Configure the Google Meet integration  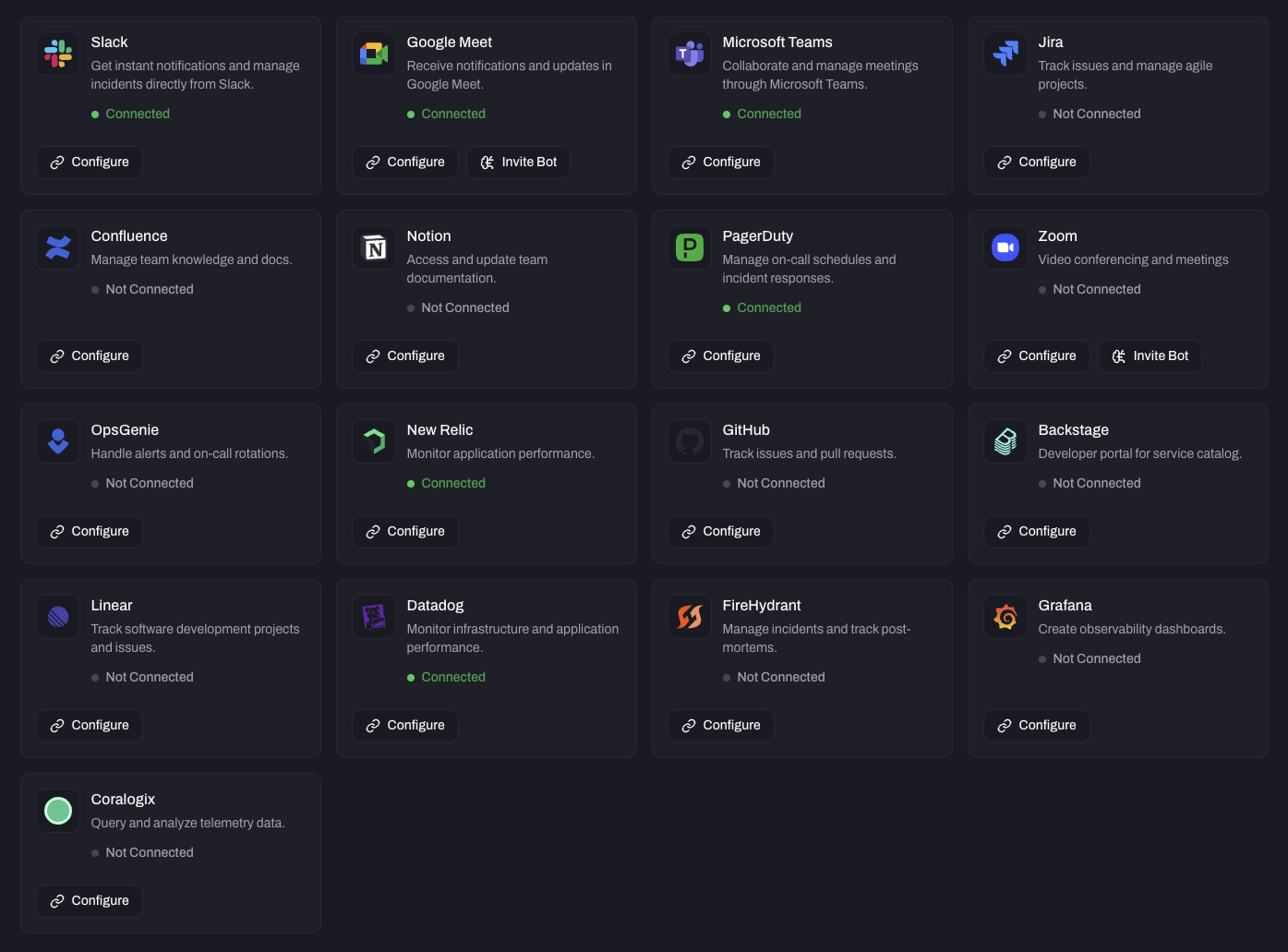pos(405,163)
